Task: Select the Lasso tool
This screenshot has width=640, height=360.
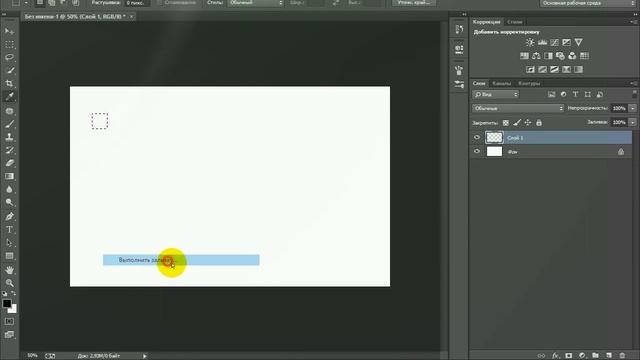Action: 9,57
